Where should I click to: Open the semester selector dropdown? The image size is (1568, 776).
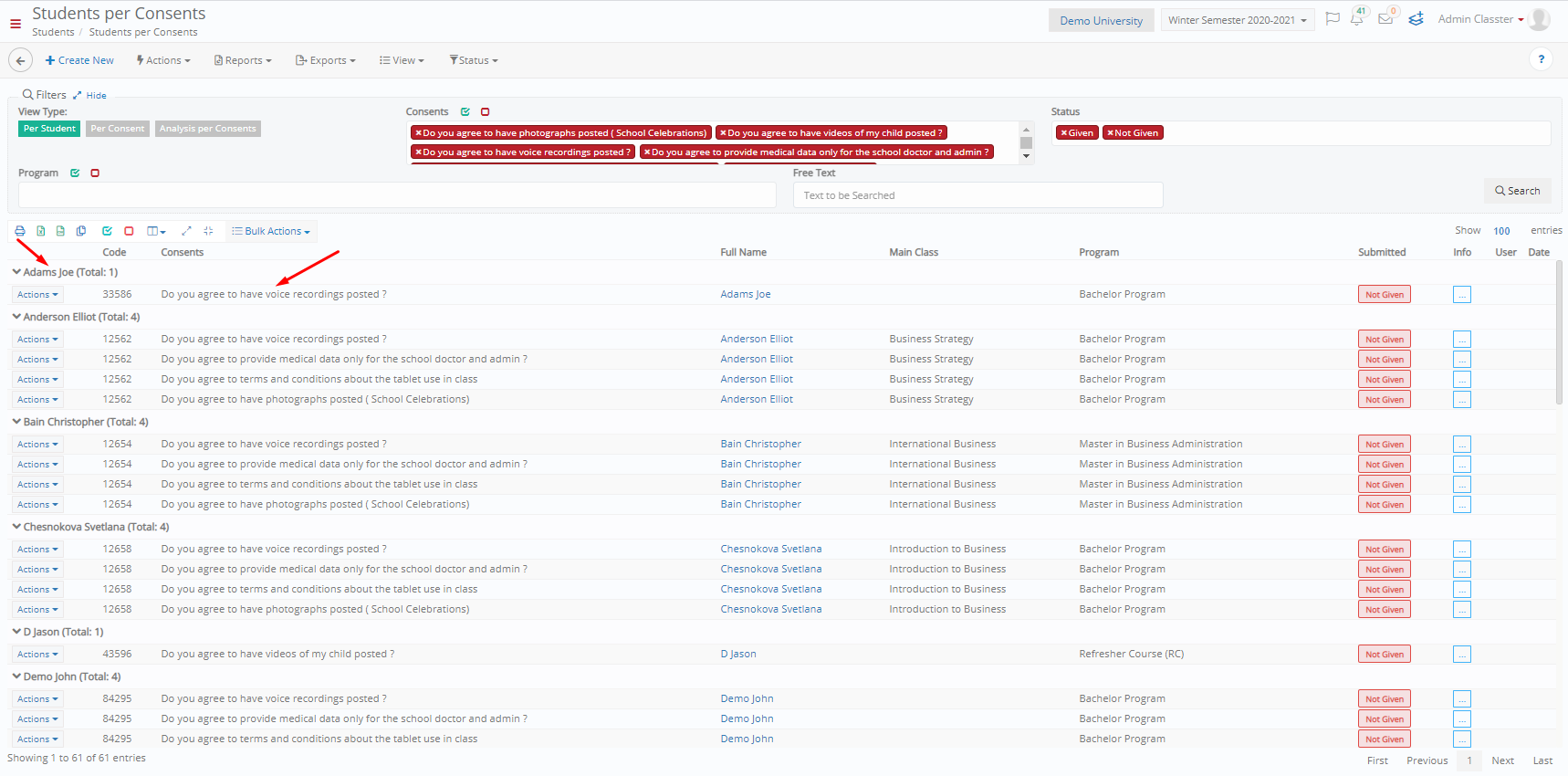point(1237,20)
